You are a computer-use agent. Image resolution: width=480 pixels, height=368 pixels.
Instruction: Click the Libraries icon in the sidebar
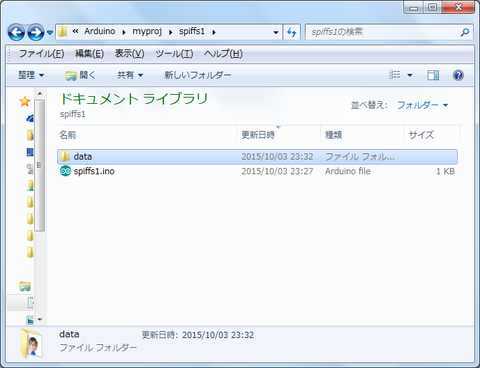click(25, 286)
